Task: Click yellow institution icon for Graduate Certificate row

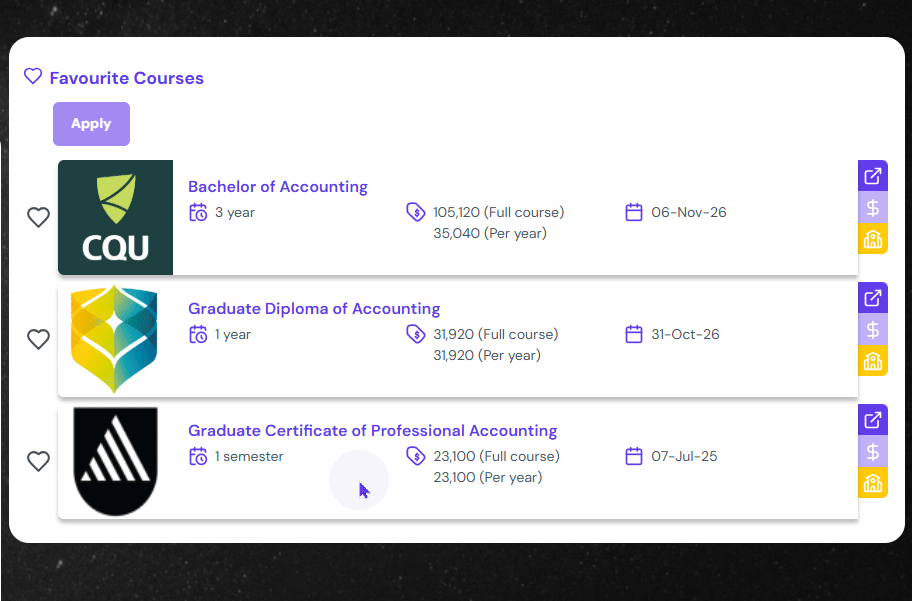Action: point(873,483)
